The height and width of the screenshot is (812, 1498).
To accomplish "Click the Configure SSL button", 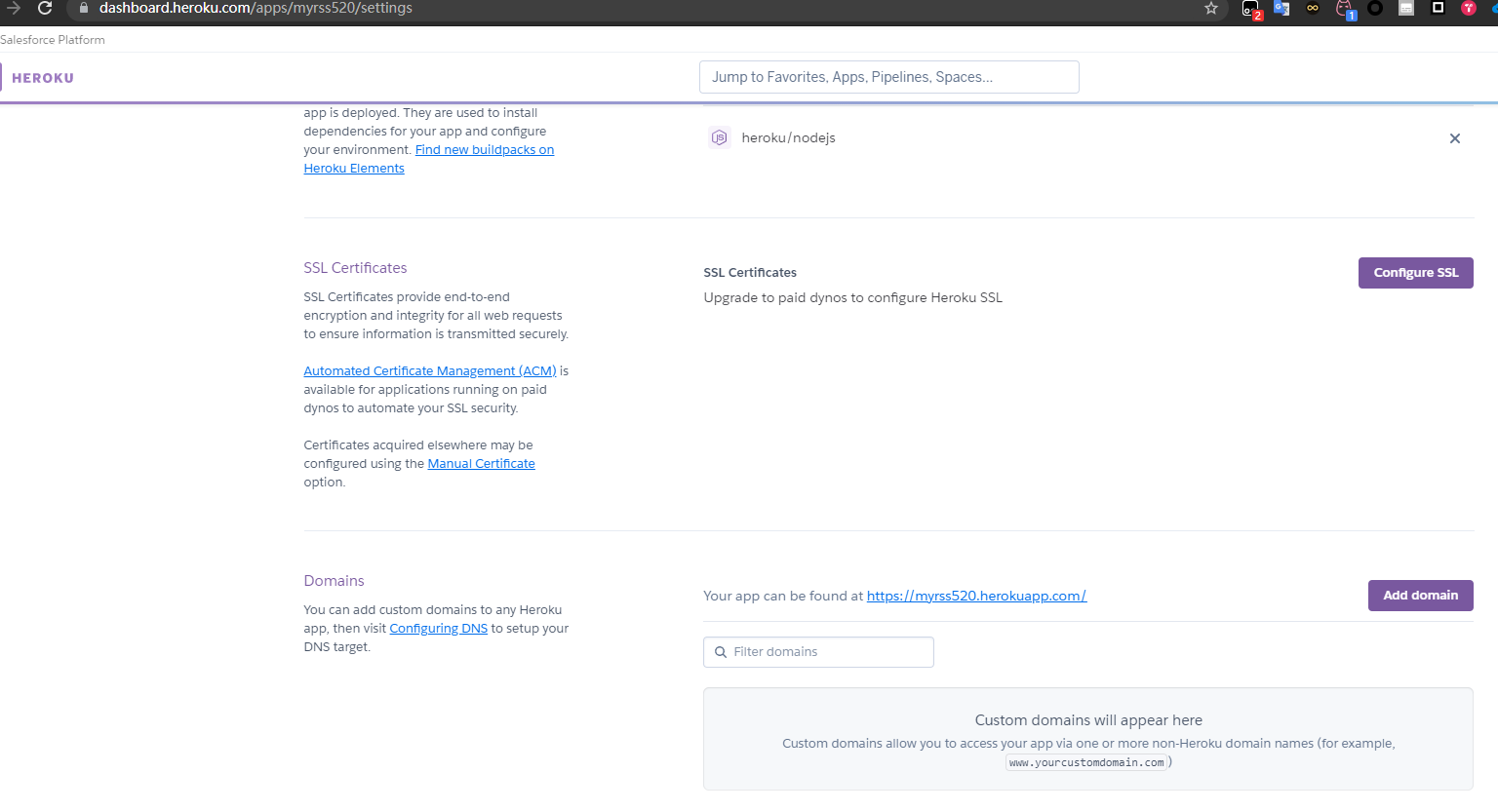I will [x=1416, y=273].
